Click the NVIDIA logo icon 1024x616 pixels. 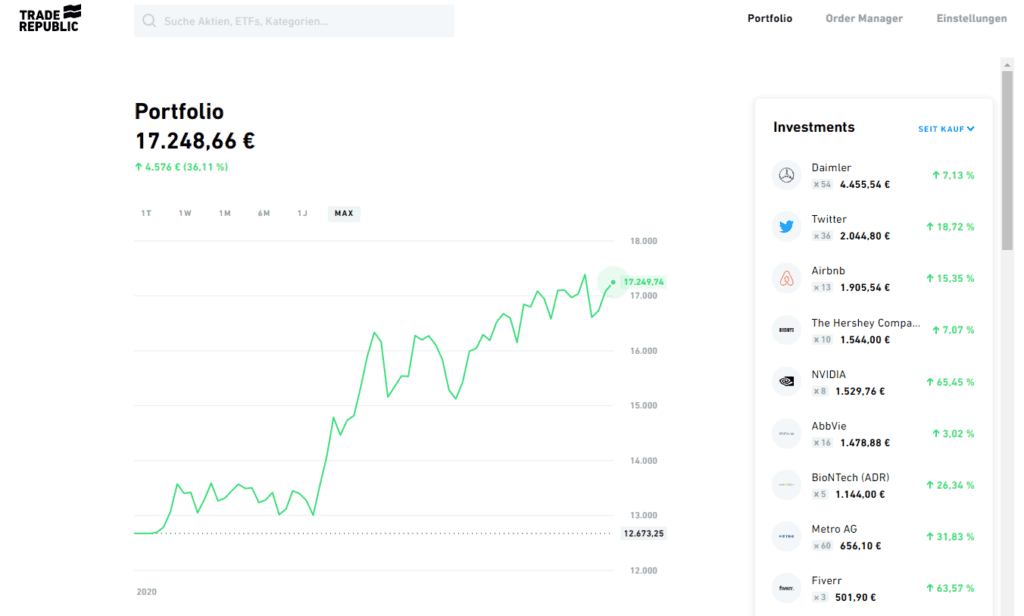tap(786, 381)
